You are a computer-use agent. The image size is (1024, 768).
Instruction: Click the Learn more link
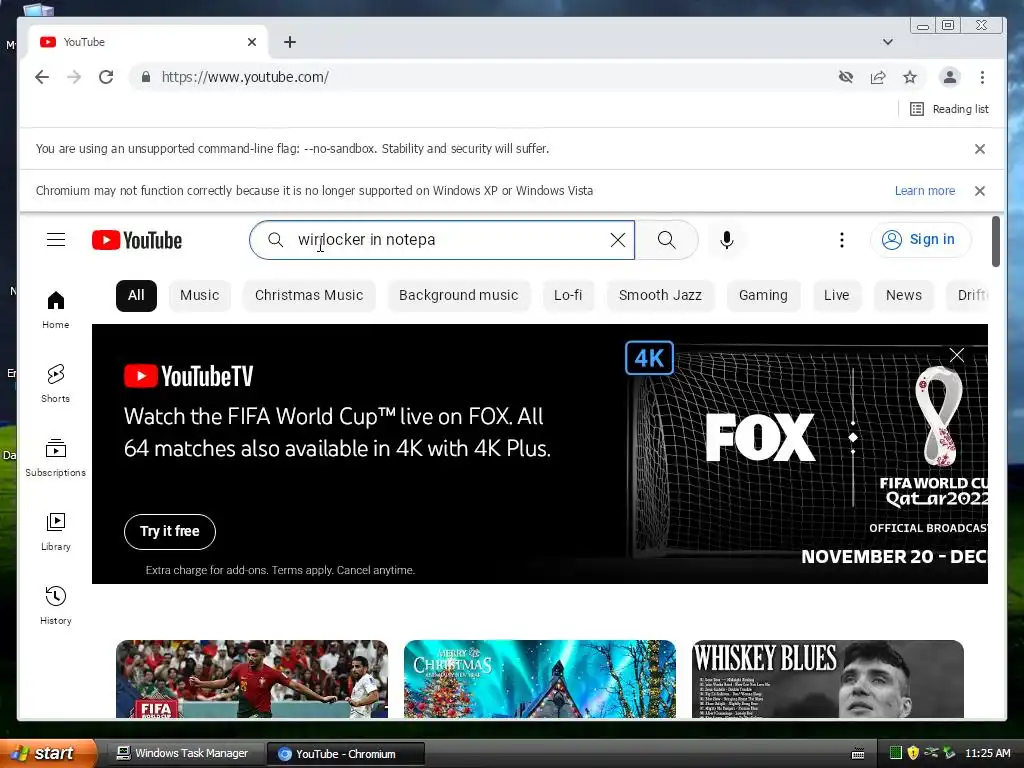[x=925, y=191]
